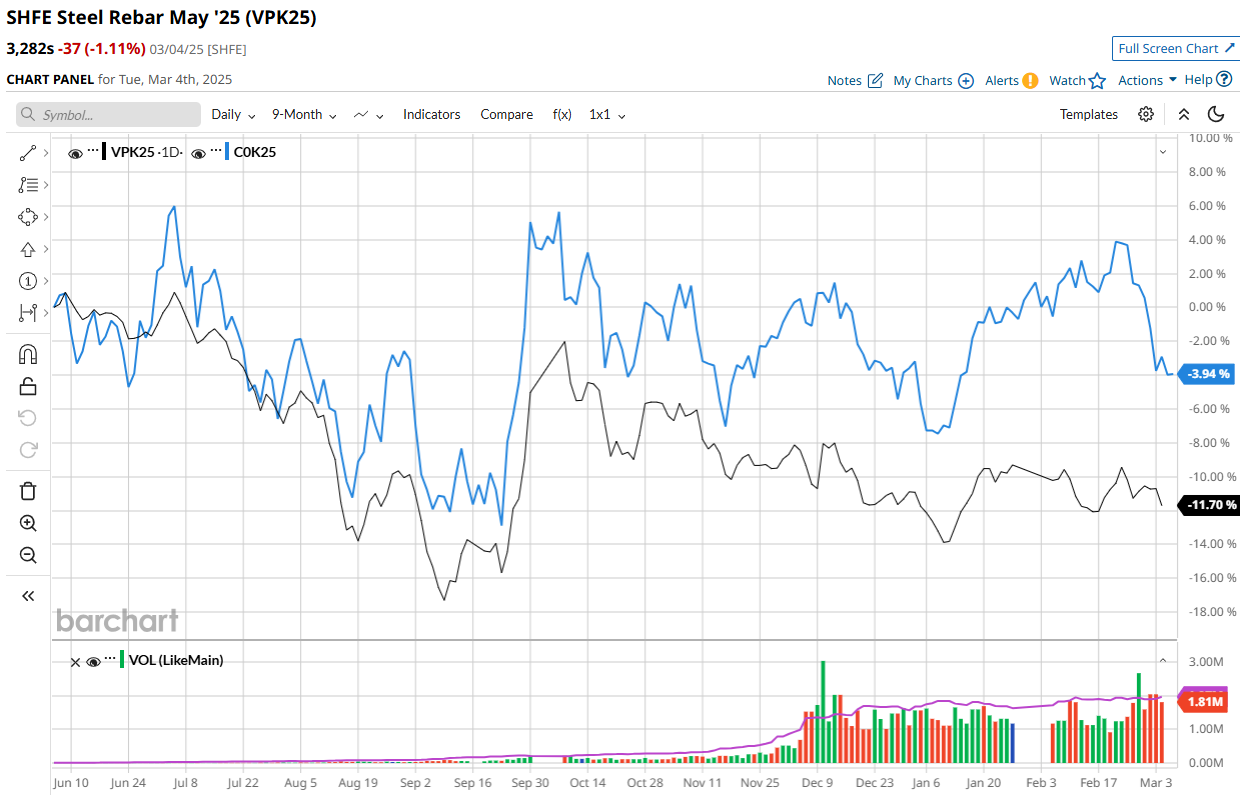Zoom in with the plus magnifier

tap(28, 523)
